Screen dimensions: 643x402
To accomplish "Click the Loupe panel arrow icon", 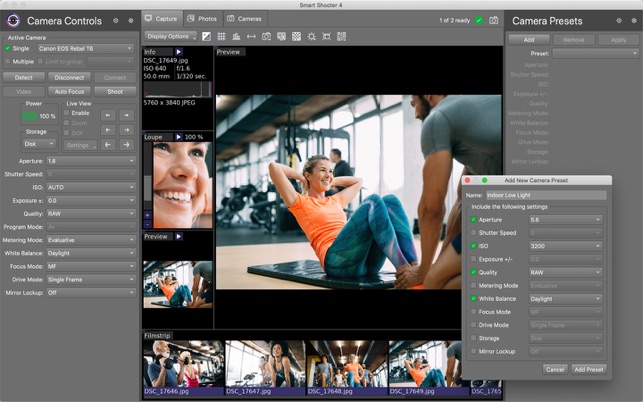I will tap(179, 137).
